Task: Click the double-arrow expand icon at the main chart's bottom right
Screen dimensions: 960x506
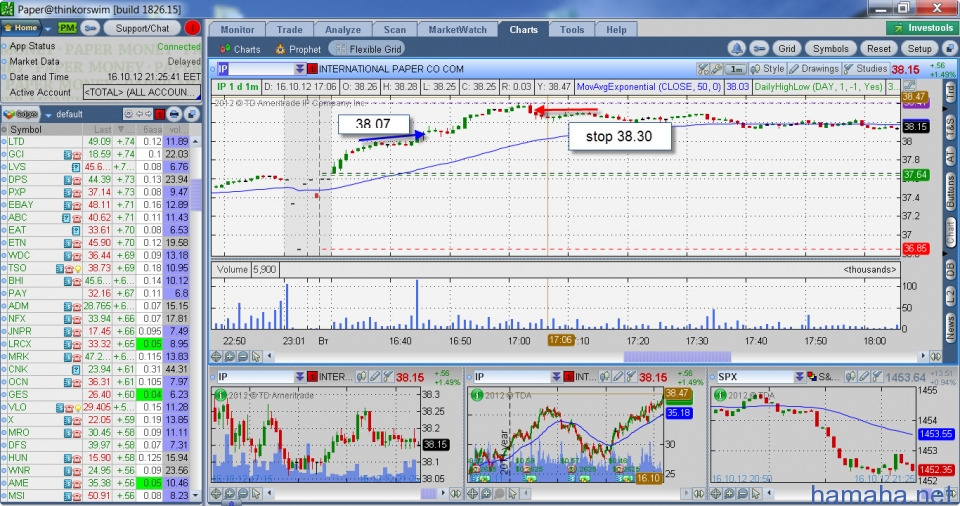Action: pyautogui.click(x=936, y=356)
